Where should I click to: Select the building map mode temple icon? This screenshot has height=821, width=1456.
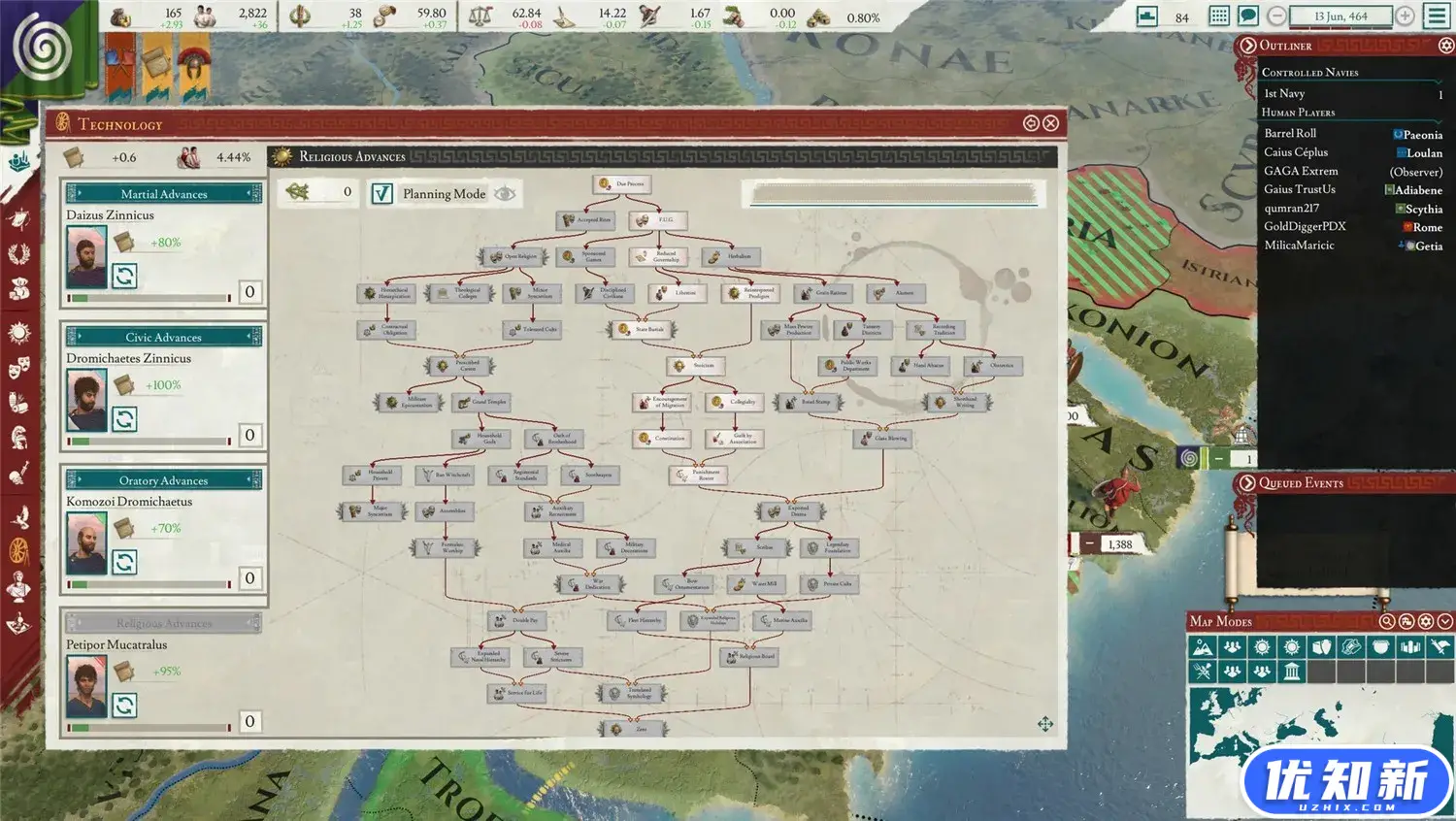(x=1292, y=672)
